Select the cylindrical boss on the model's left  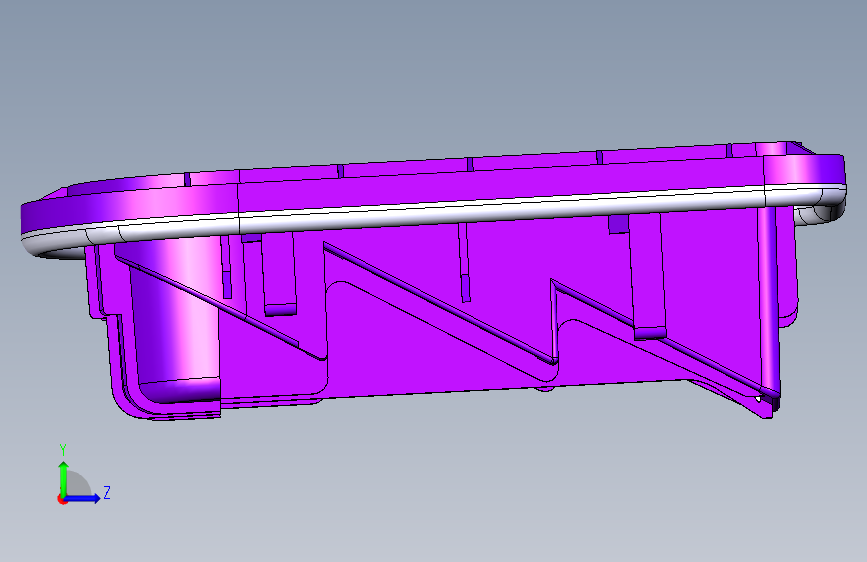(174, 321)
